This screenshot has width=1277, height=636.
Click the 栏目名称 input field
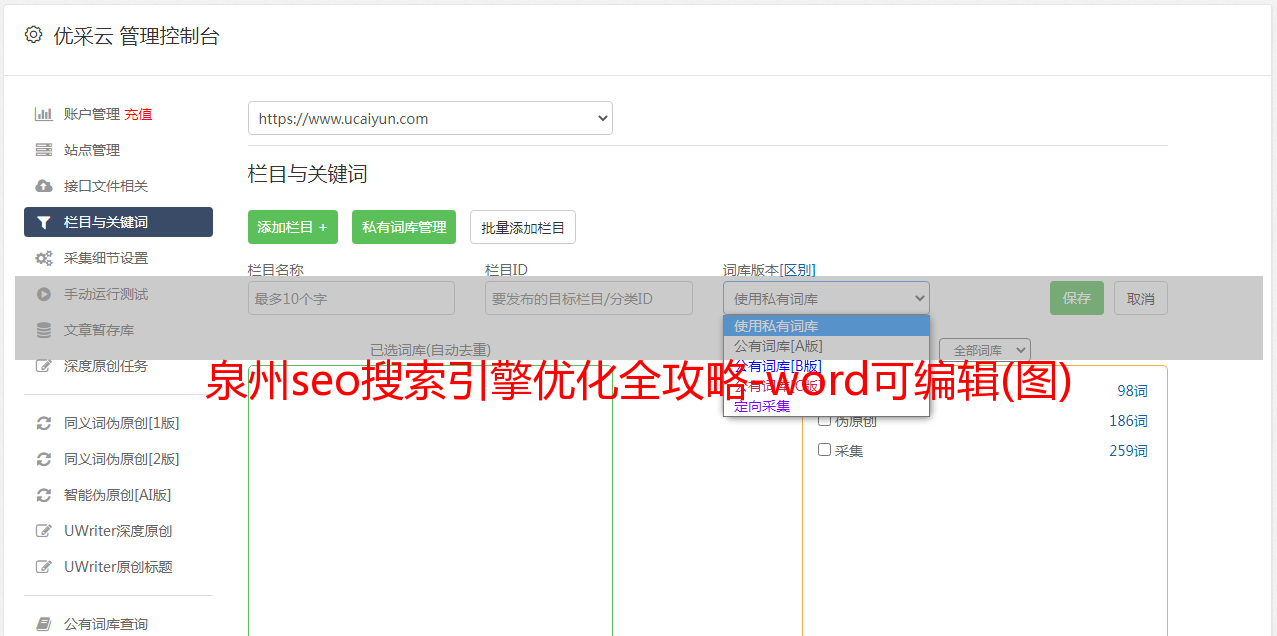click(351, 298)
